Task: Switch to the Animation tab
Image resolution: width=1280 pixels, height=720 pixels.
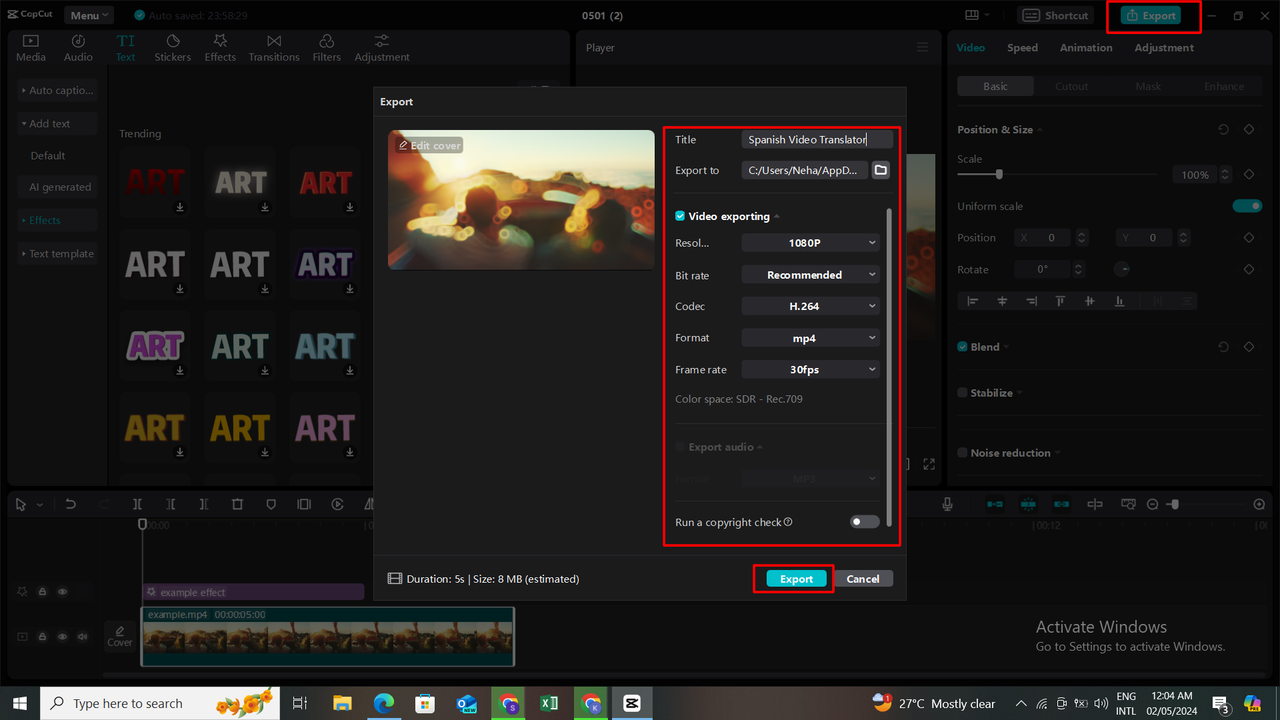Action: [1086, 47]
